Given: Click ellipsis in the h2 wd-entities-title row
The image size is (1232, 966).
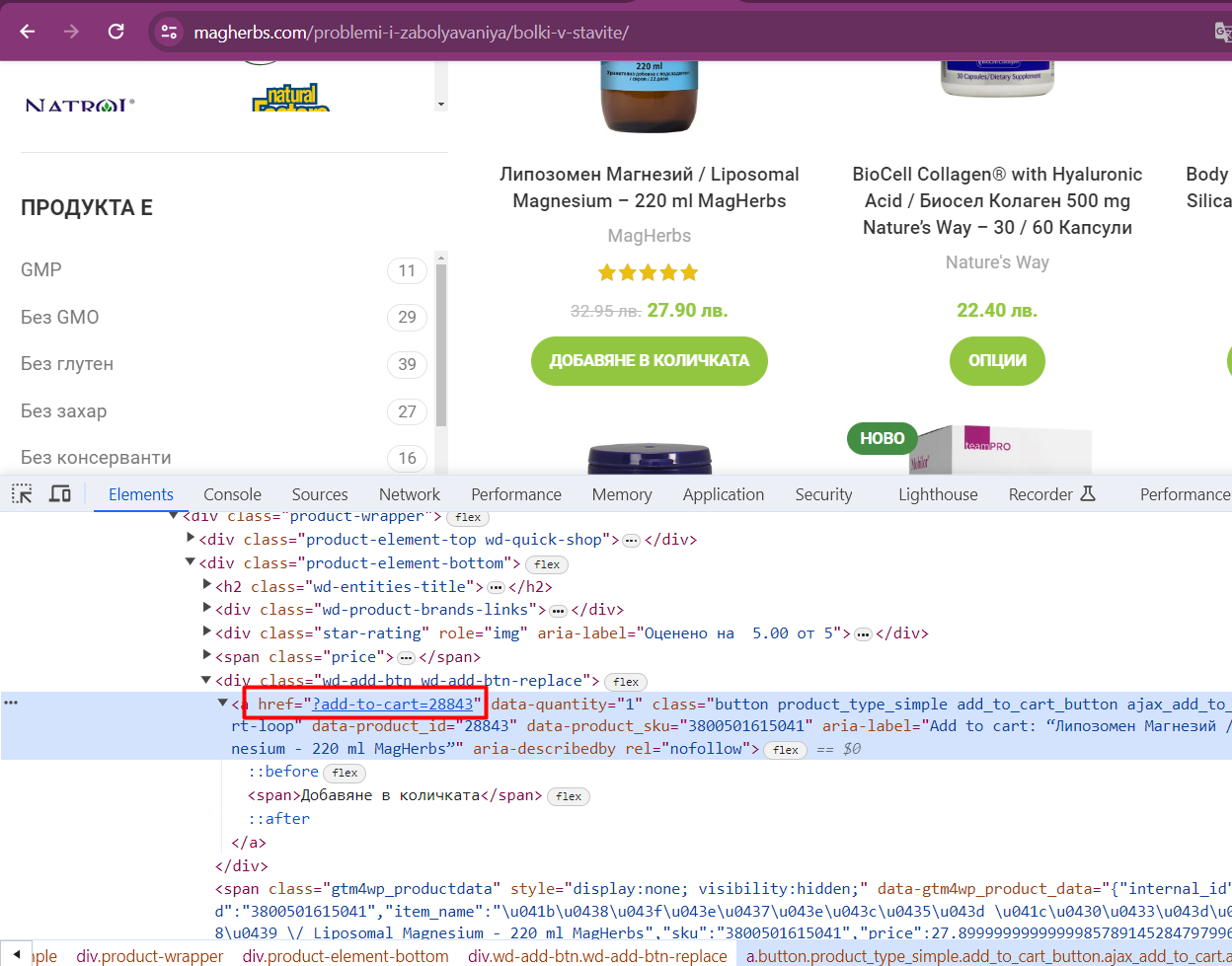Looking at the screenshot, I should (497, 588).
